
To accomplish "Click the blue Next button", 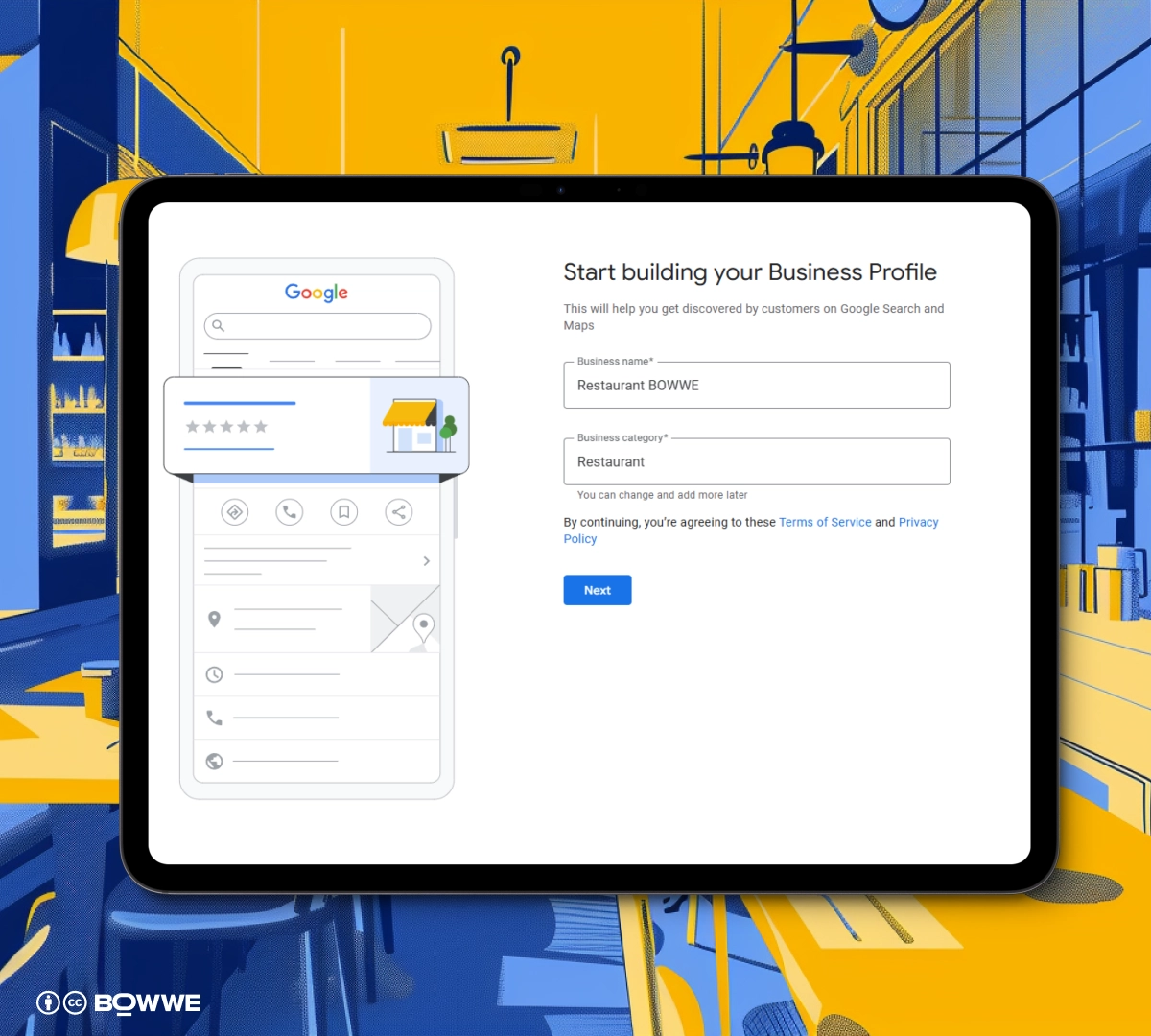I will coord(598,590).
